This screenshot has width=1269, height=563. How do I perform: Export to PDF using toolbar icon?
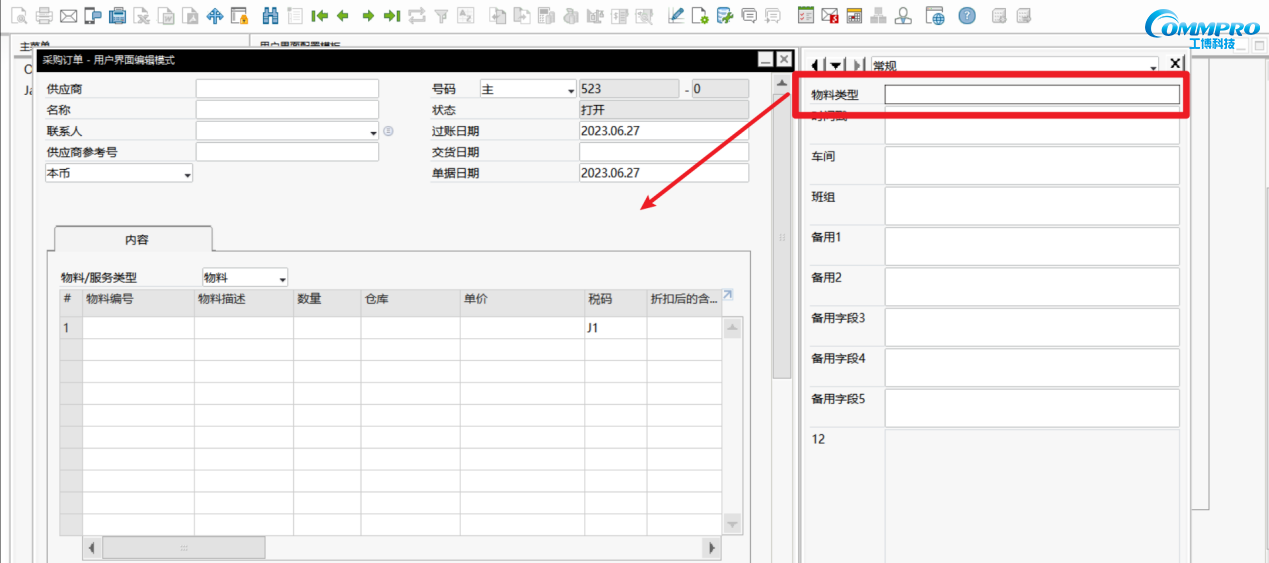pos(191,16)
